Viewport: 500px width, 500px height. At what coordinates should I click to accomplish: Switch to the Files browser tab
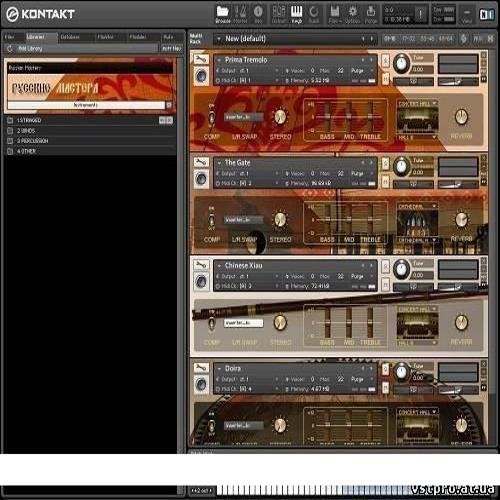10,37
